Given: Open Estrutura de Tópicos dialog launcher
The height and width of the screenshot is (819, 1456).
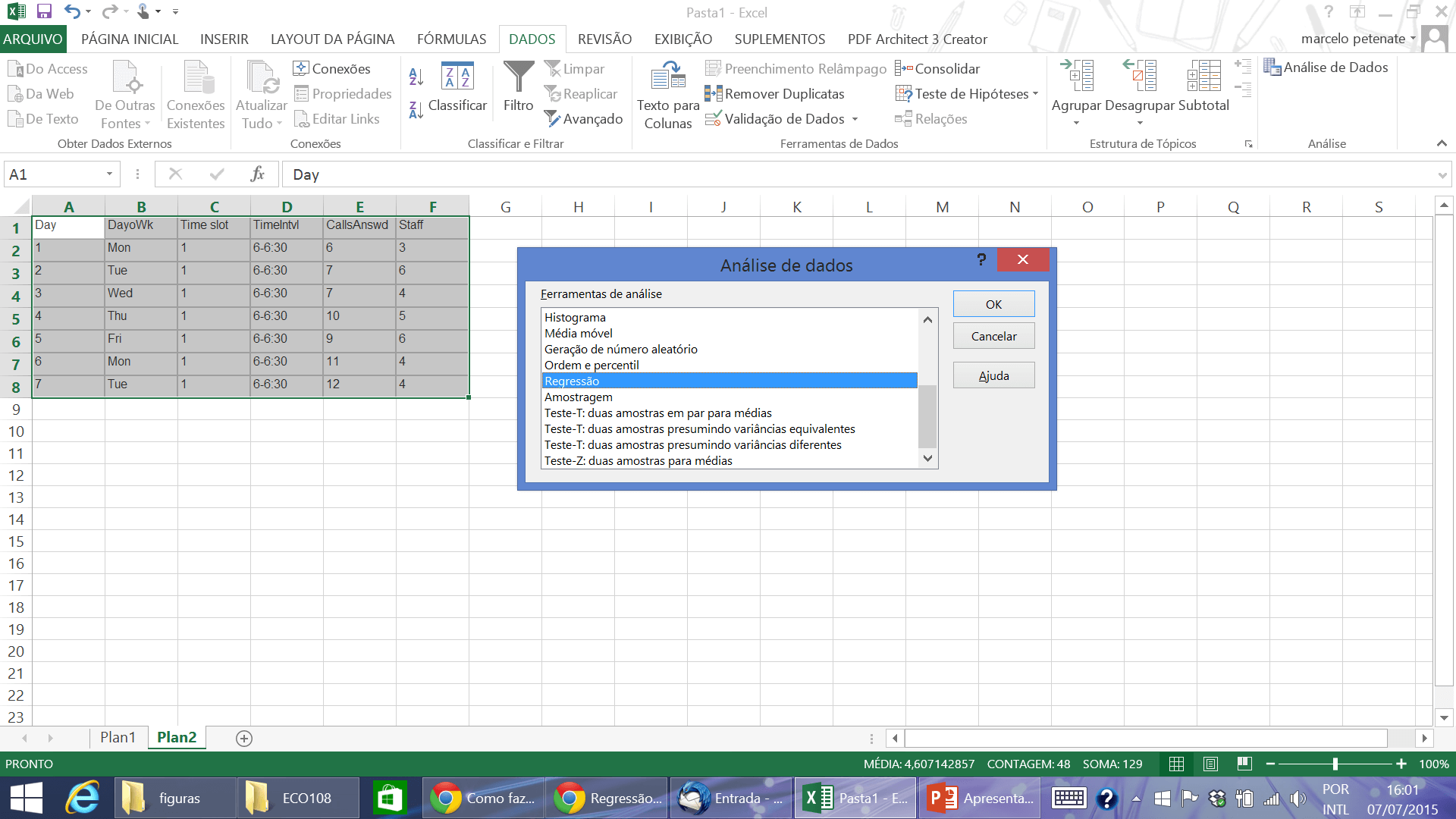Looking at the screenshot, I should pos(1248,144).
